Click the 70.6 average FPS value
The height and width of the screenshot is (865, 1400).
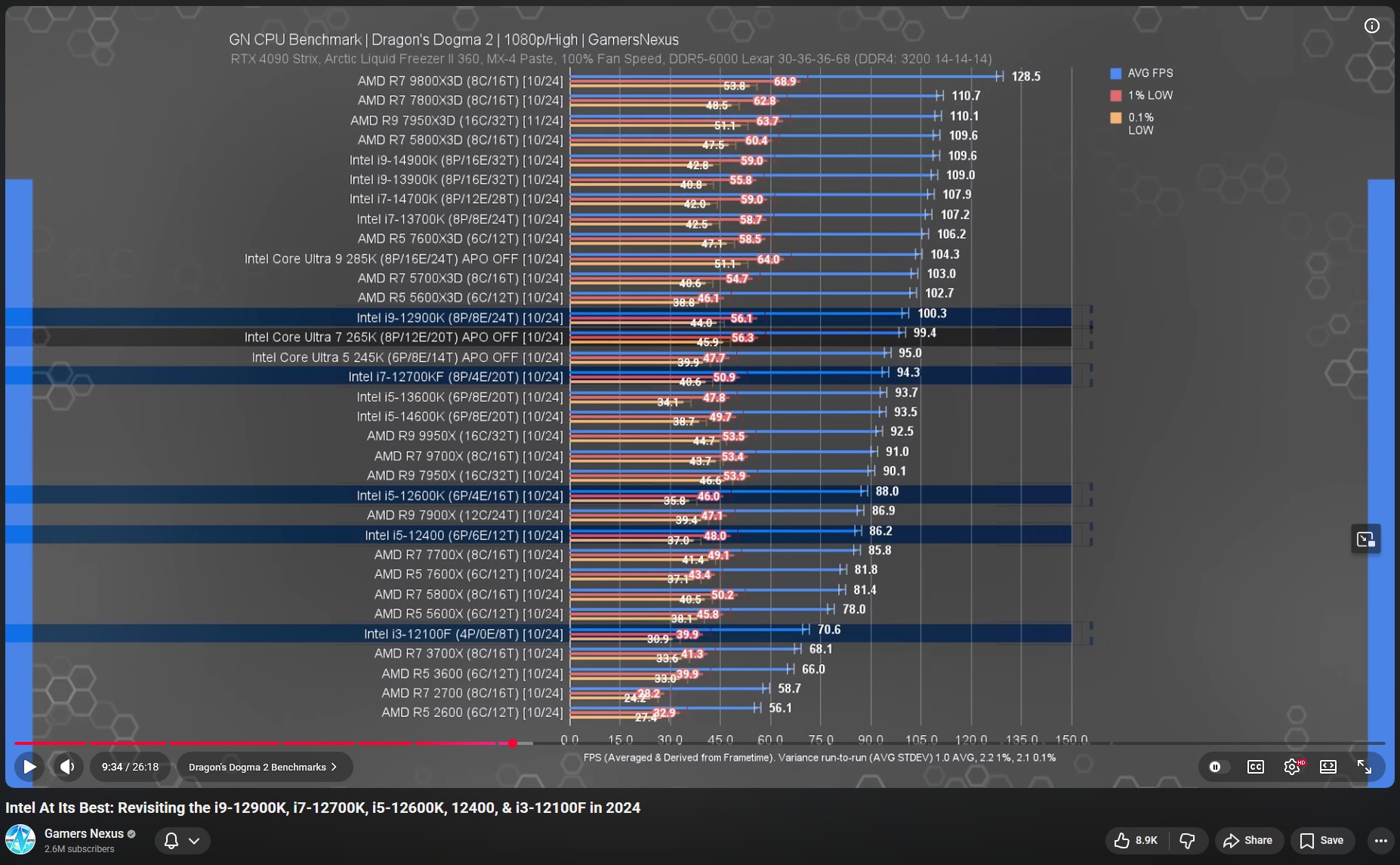point(828,629)
